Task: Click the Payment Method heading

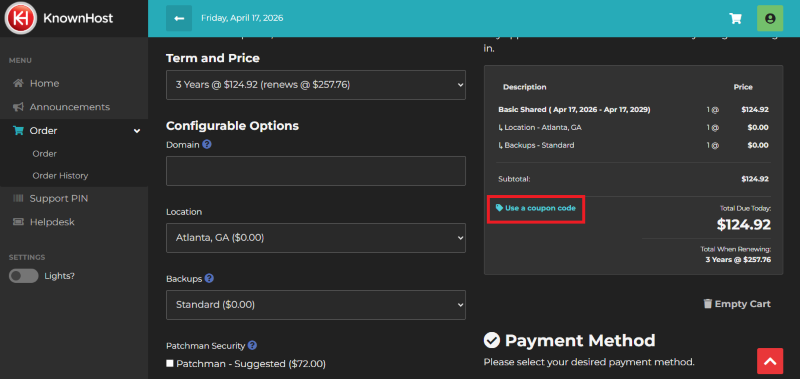Action: pos(580,340)
